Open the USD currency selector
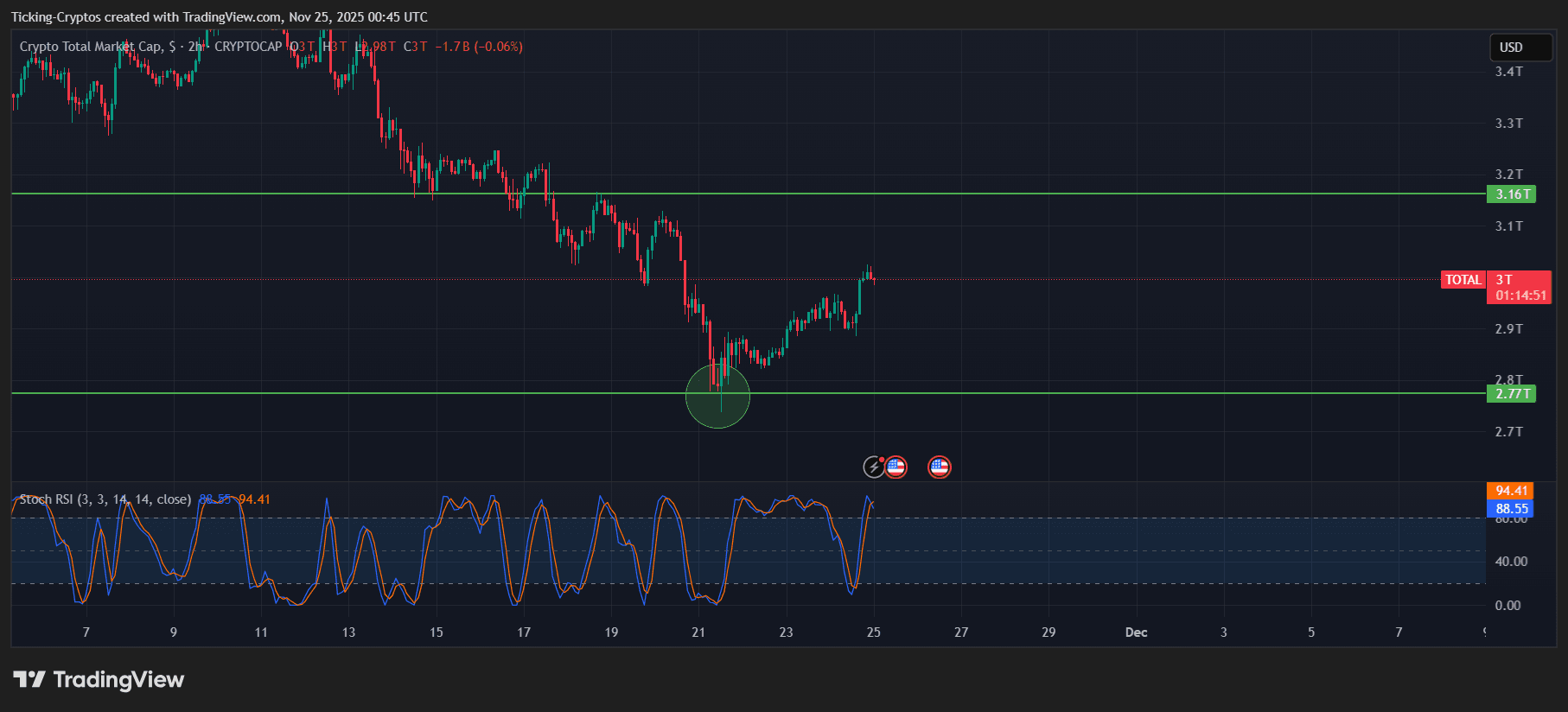This screenshot has height=712, width=1568. tap(1520, 48)
